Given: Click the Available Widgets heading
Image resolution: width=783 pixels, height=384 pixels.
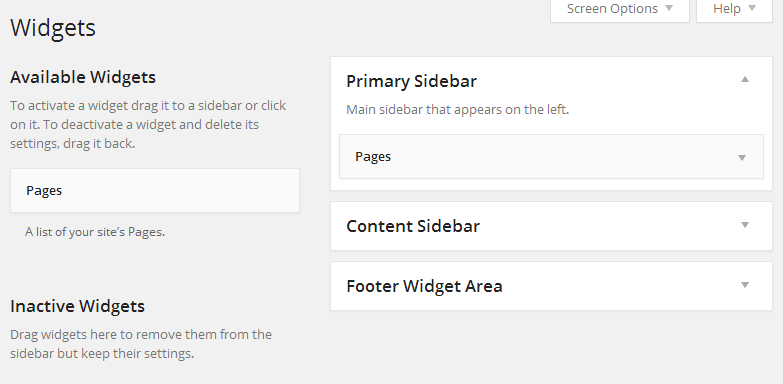Looking at the screenshot, I should tap(83, 77).
